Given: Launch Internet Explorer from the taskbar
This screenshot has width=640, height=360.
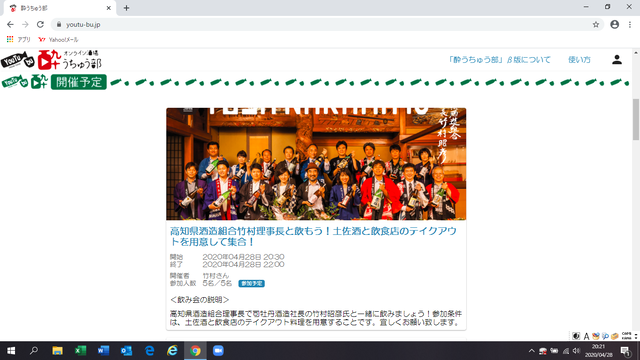Looking at the screenshot, I should tap(172, 351).
